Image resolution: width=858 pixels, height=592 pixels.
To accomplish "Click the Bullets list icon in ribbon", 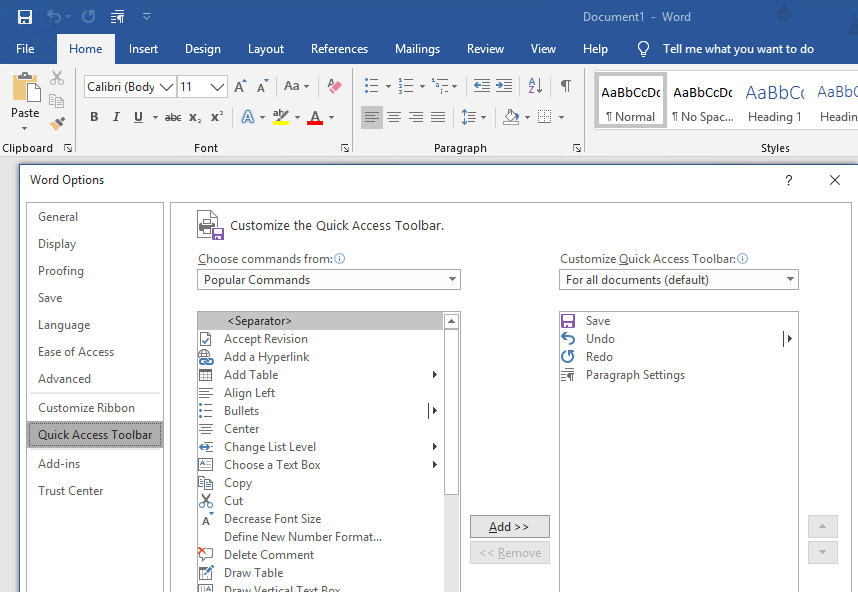I will [372, 86].
